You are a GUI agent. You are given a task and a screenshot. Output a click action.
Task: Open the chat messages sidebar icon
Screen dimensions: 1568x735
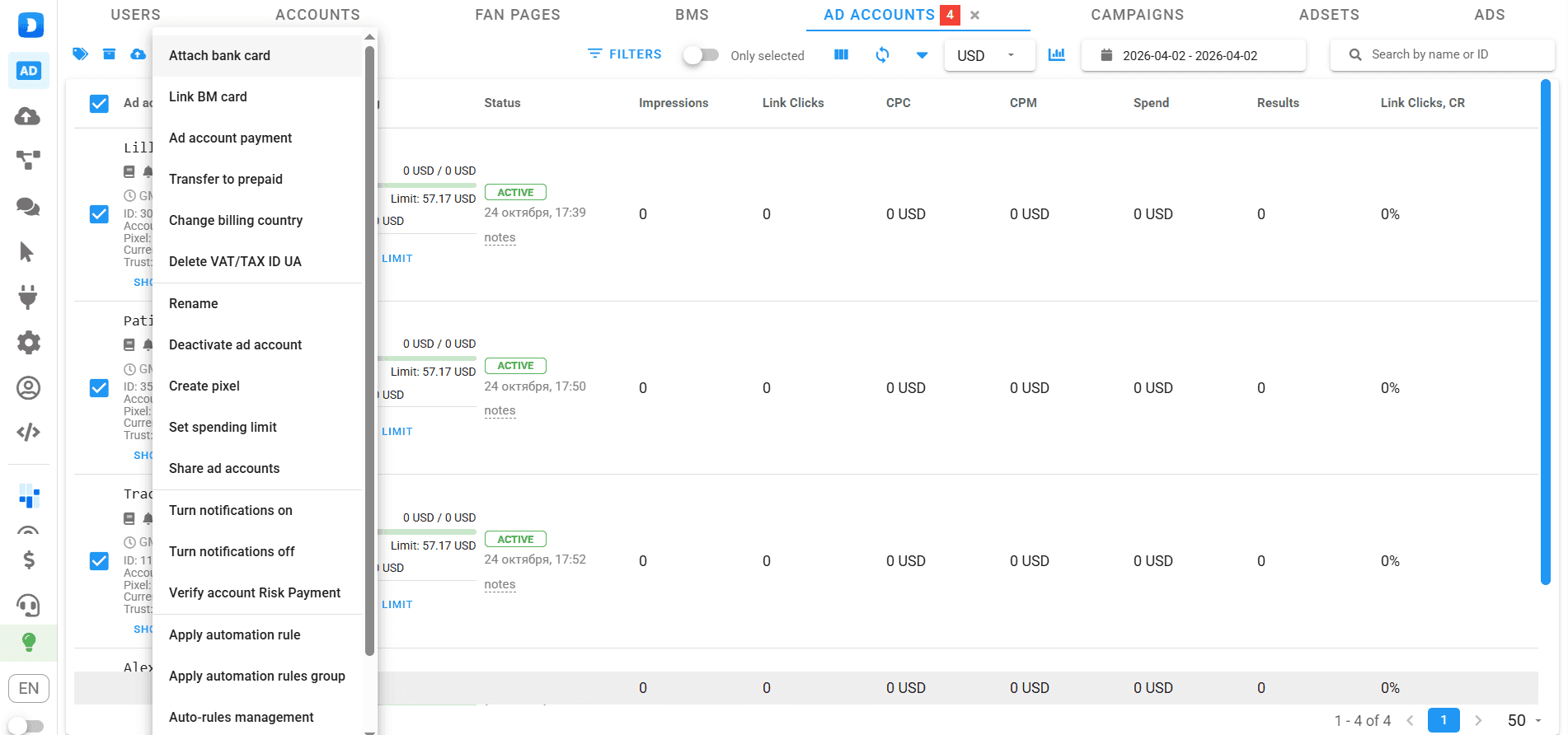coord(28,207)
